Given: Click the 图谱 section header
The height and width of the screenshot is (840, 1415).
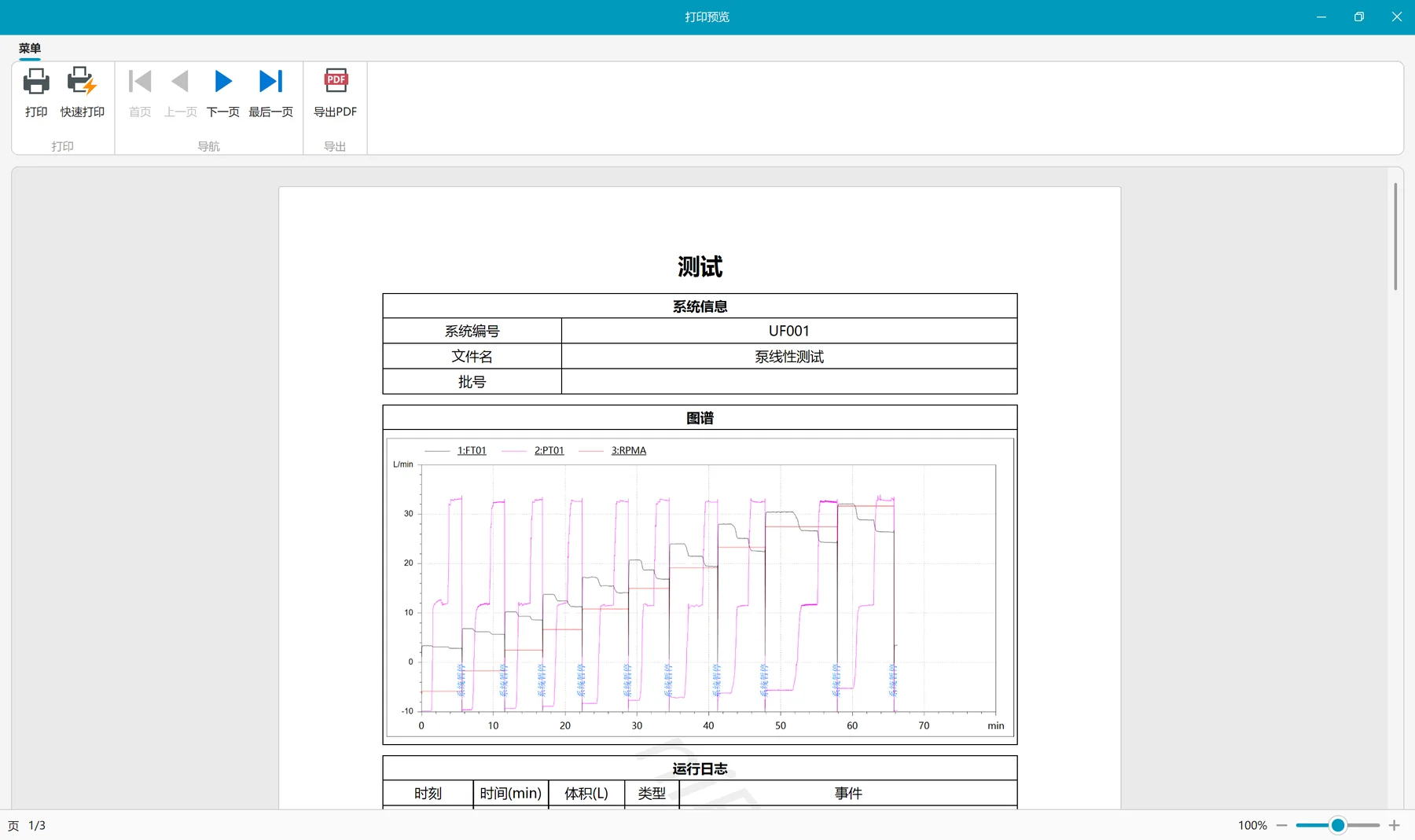Looking at the screenshot, I should pyautogui.click(x=700, y=418).
